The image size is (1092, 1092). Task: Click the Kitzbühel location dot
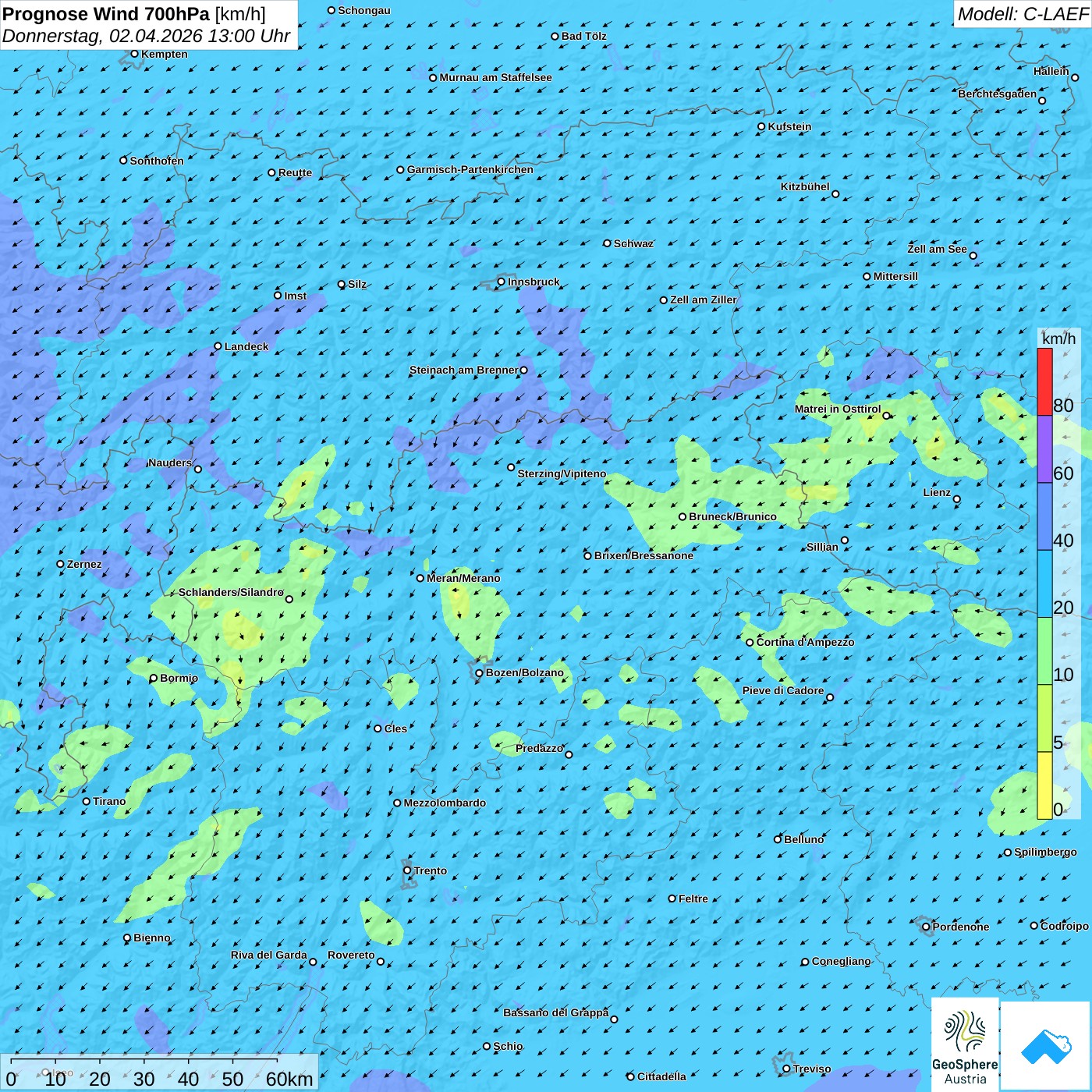[x=835, y=193]
